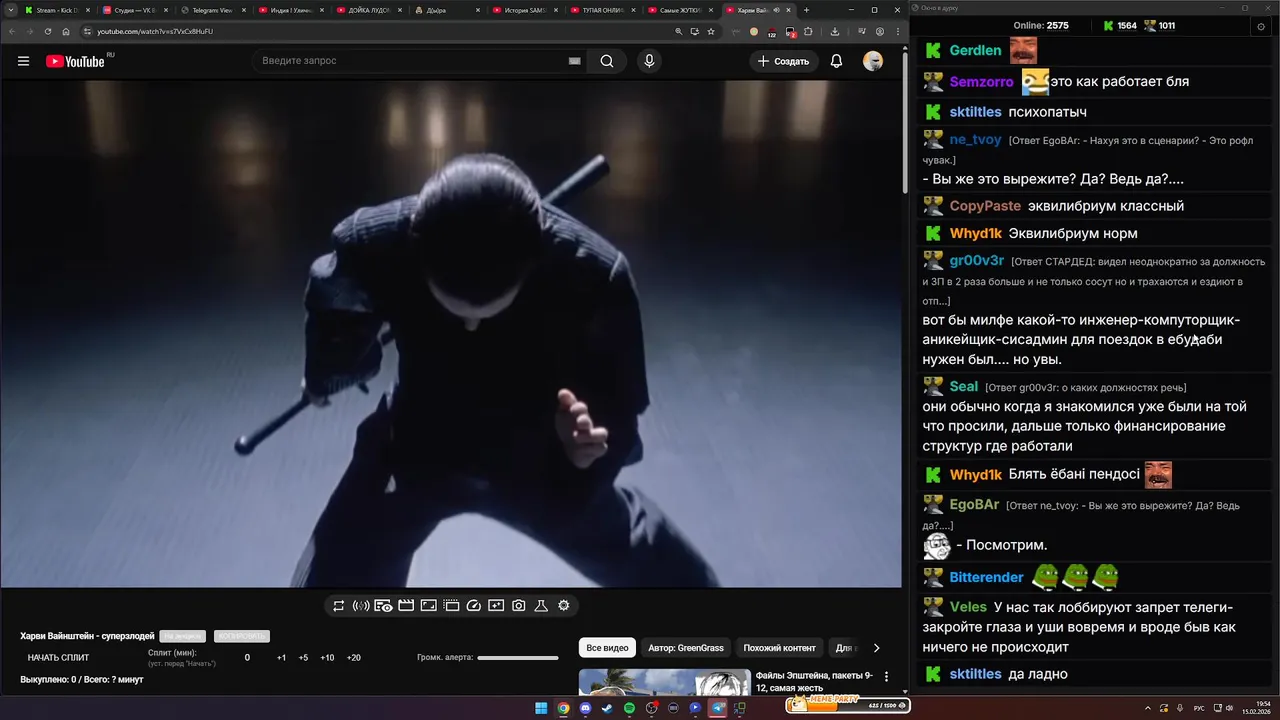Open the account avatar menu
1280x720 pixels.
(x=873, y=61)
